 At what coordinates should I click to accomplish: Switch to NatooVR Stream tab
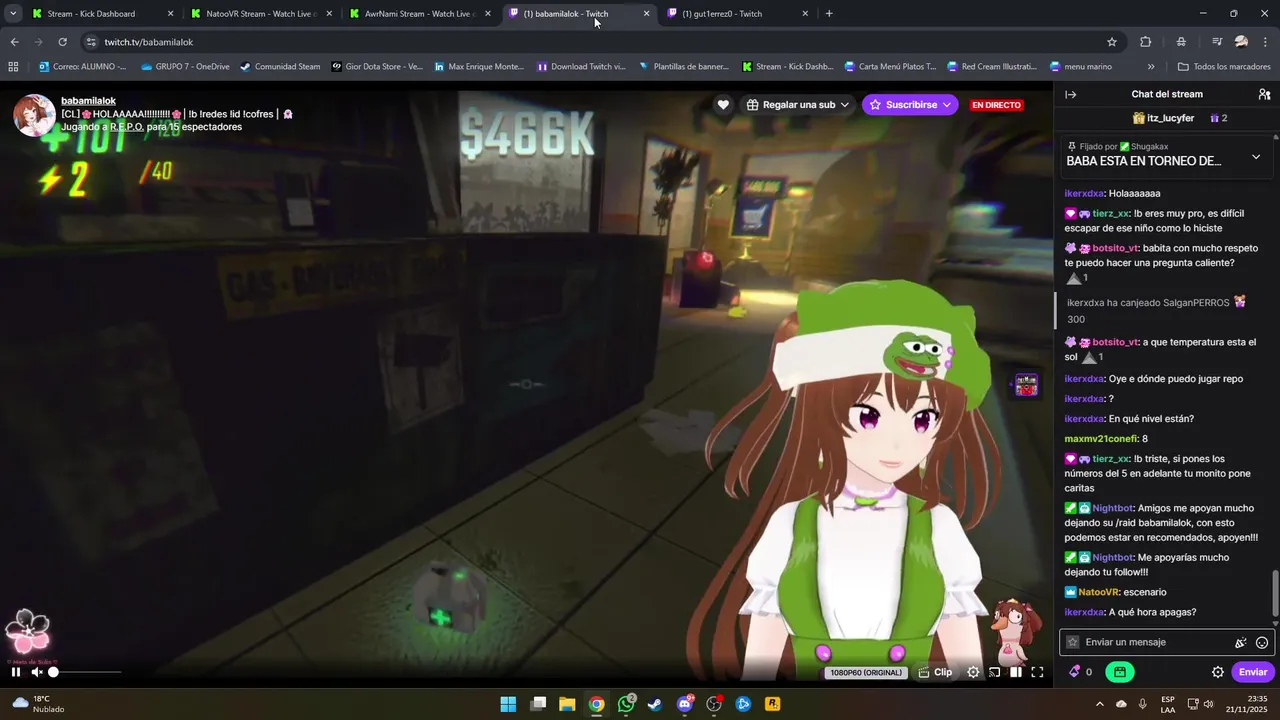(x=261, y=14)
